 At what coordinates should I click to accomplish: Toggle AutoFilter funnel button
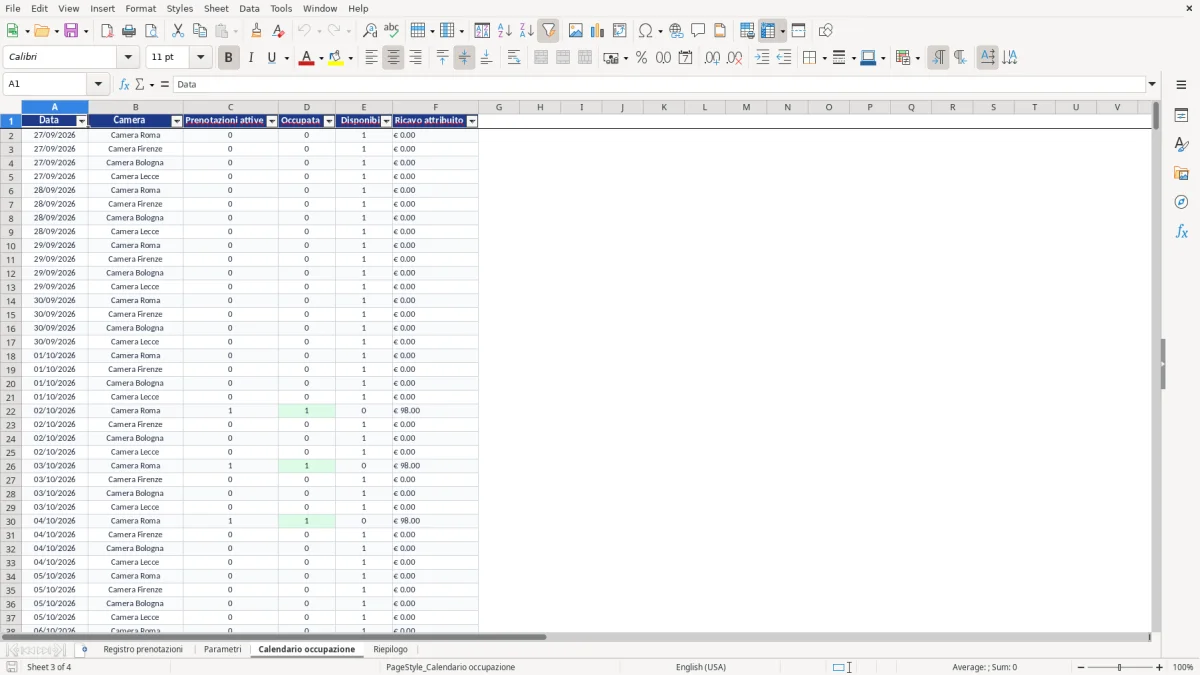pos(548,31)
